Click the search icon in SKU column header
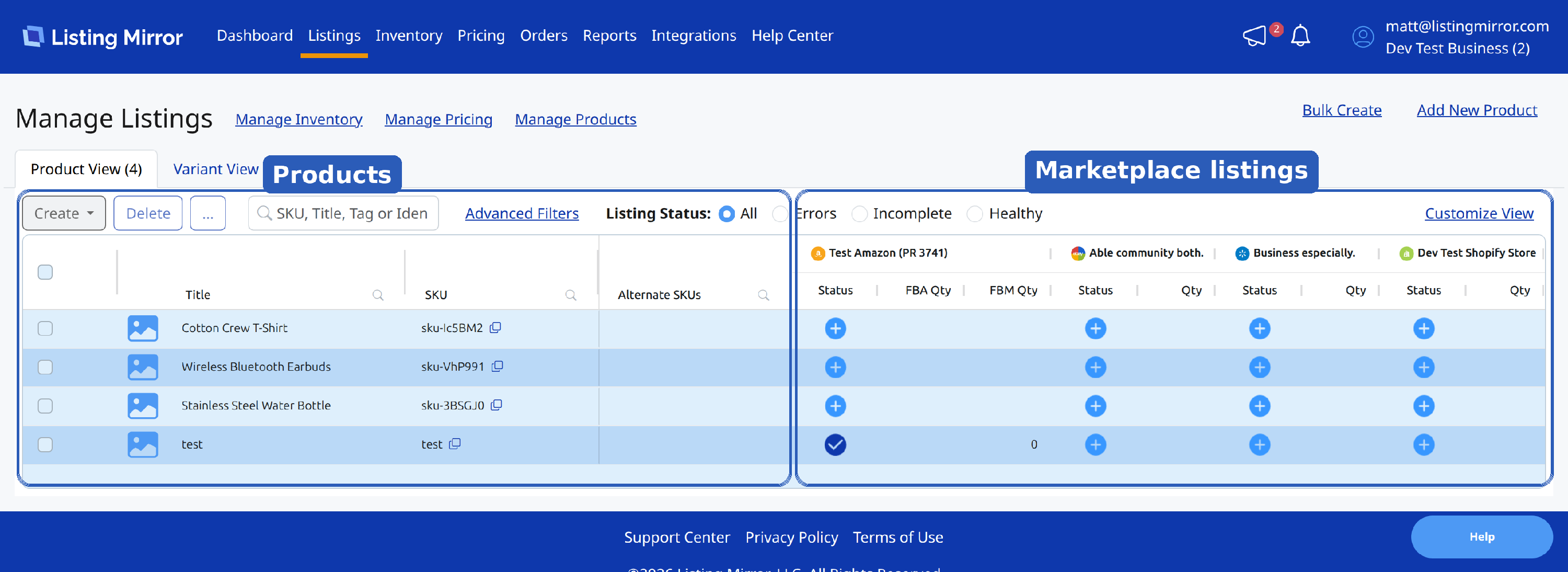 [x=571, y=295]
